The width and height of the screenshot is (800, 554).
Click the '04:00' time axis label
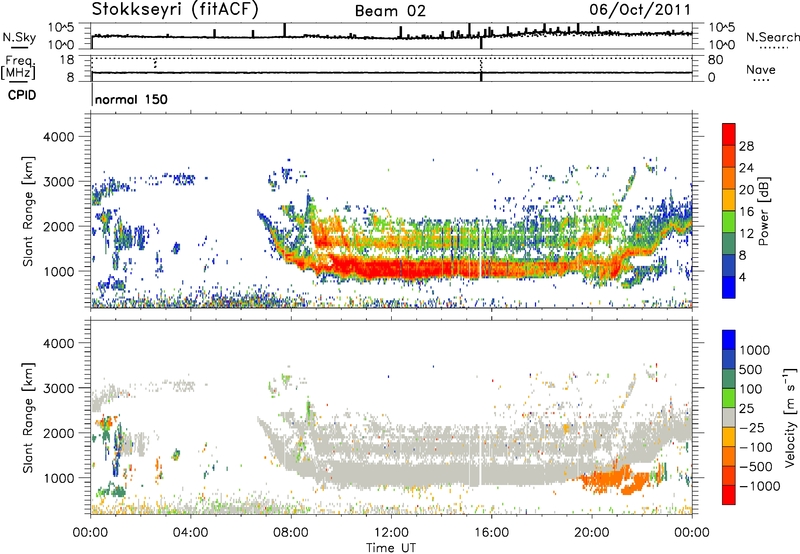[191, 533]
